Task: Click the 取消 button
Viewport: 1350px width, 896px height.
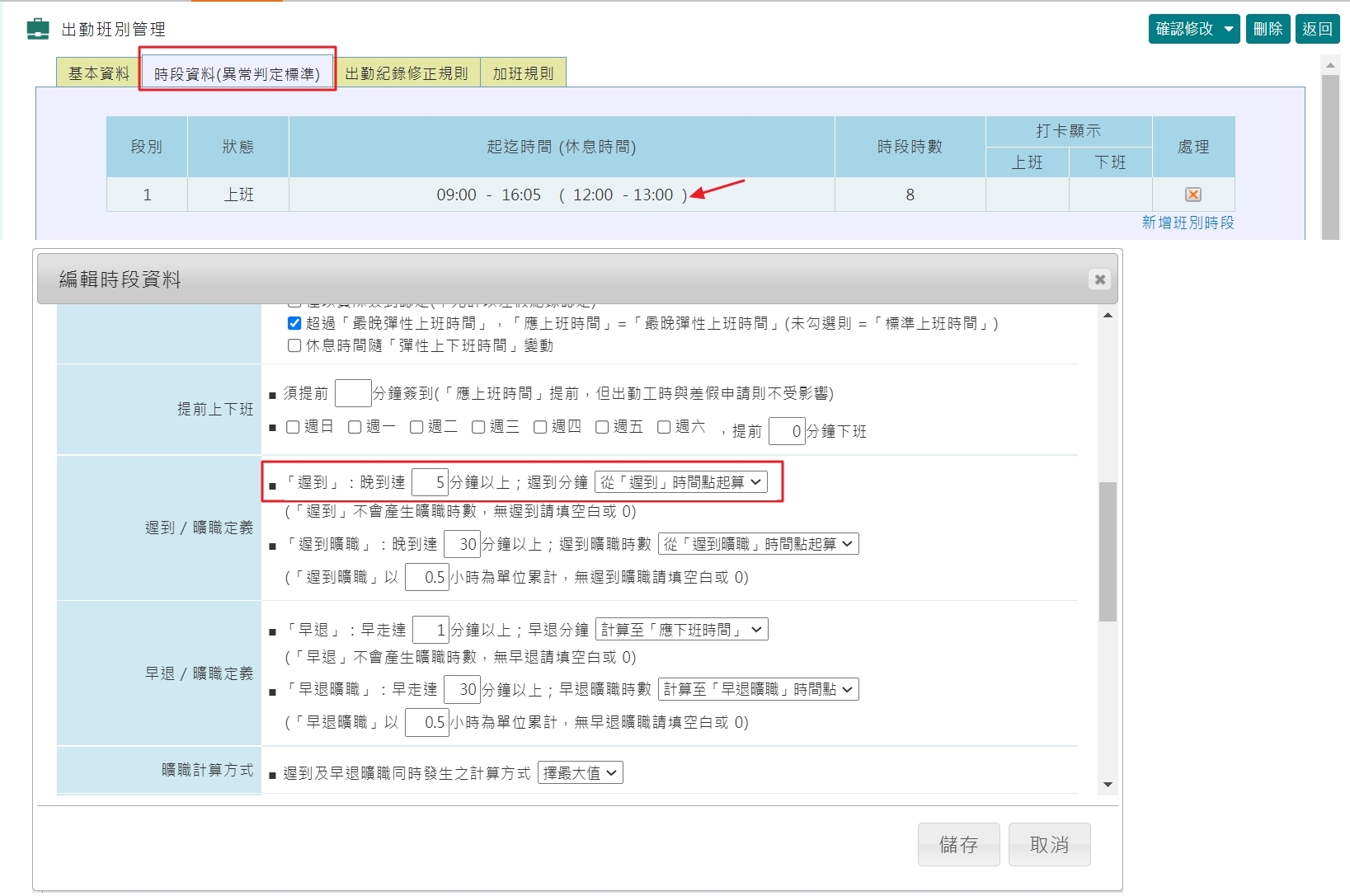Action: pyautogui.click(x=1049, y=844)
